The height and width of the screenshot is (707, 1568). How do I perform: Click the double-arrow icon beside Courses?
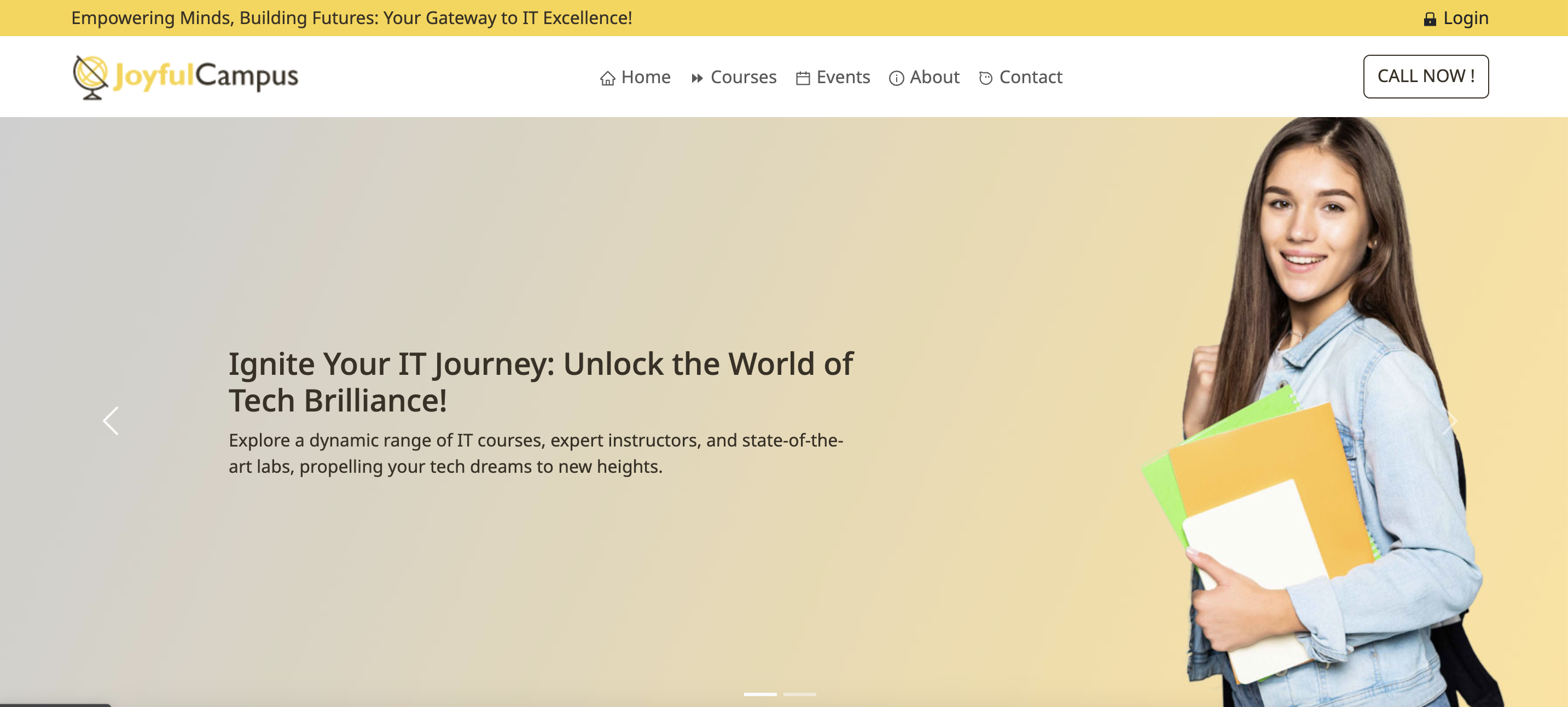[697, 79]
